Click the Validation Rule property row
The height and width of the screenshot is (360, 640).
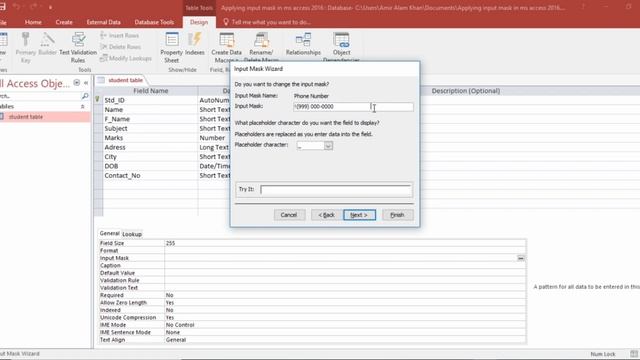point(312,280)
